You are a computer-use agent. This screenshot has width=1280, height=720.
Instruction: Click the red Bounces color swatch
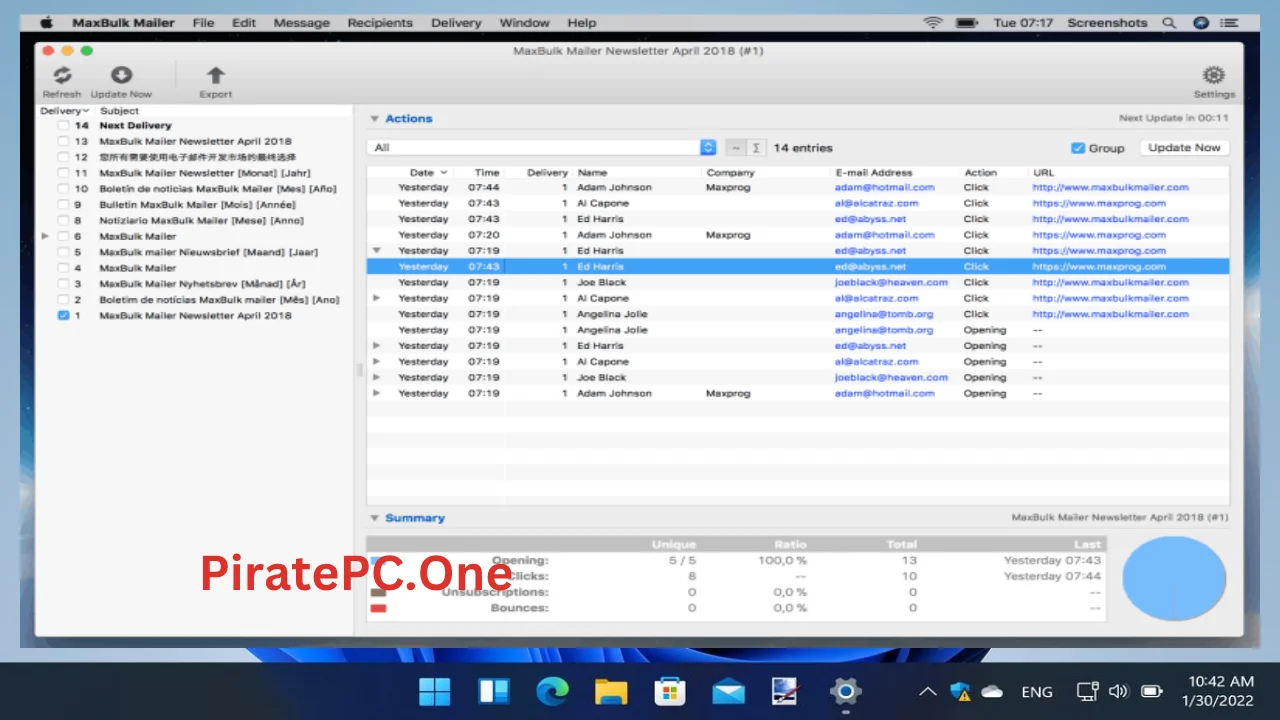pyautogui.click(x=378, y=608)
